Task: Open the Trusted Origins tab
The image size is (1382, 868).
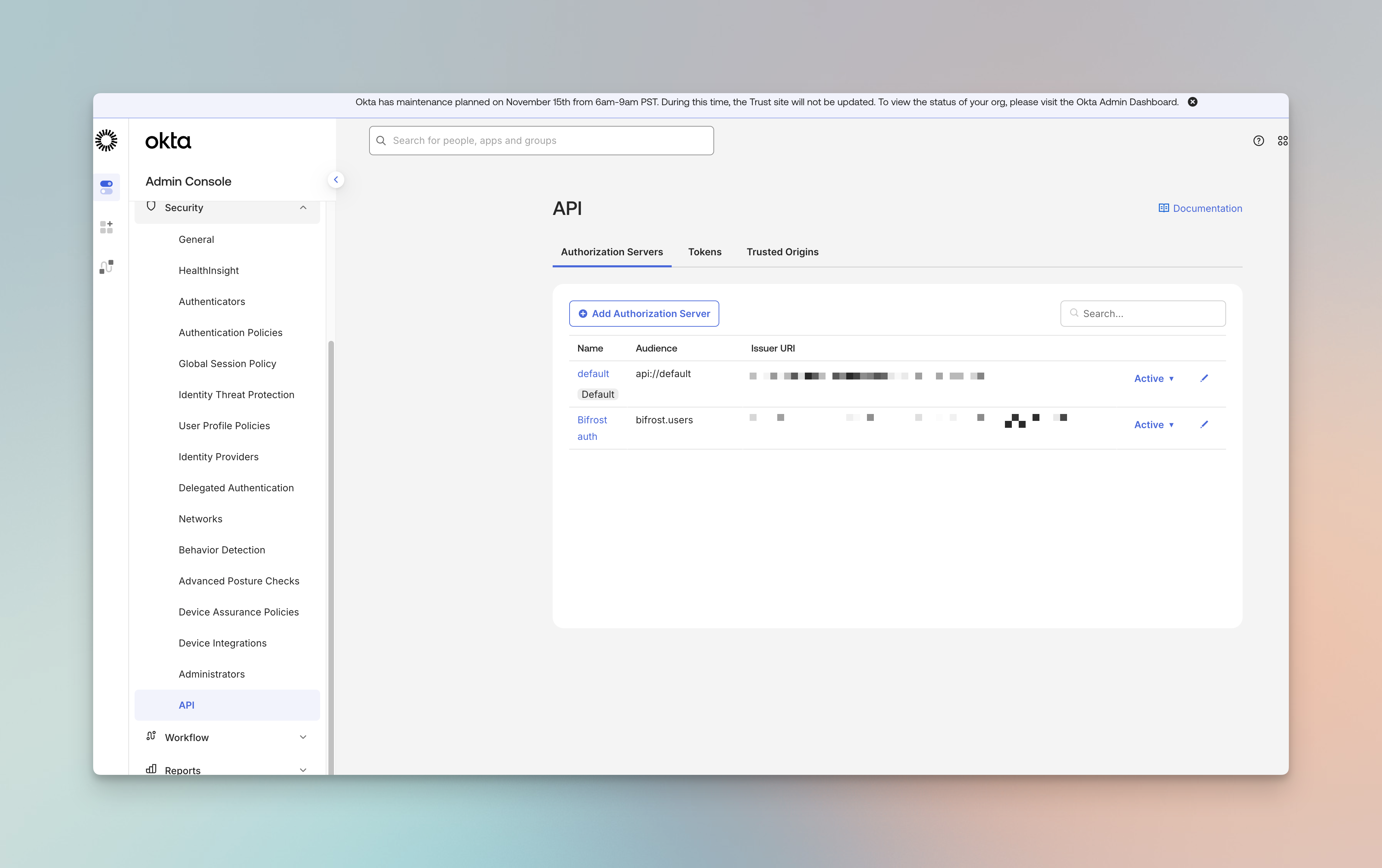Action: click(782, 252)
